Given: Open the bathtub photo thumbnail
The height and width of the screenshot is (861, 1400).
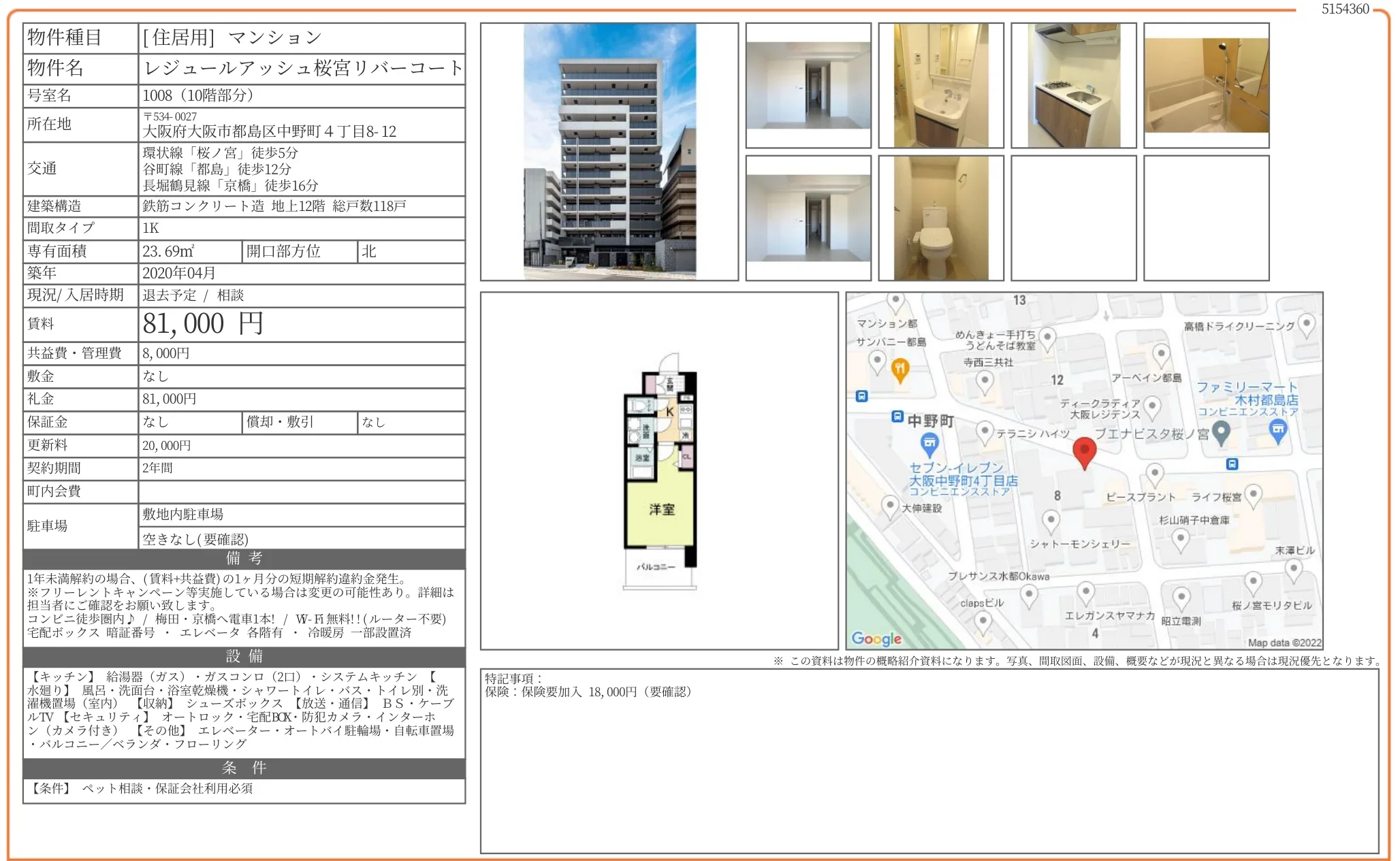Looking at the screenshot, I should click(x=1206, y=86).
